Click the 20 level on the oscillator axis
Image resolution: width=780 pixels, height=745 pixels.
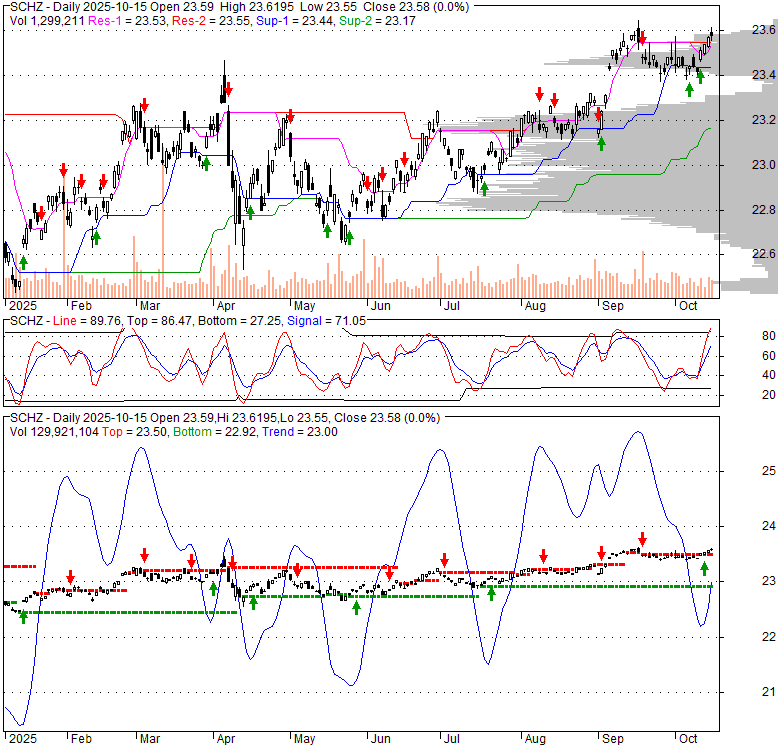click(x=769, y=395)
